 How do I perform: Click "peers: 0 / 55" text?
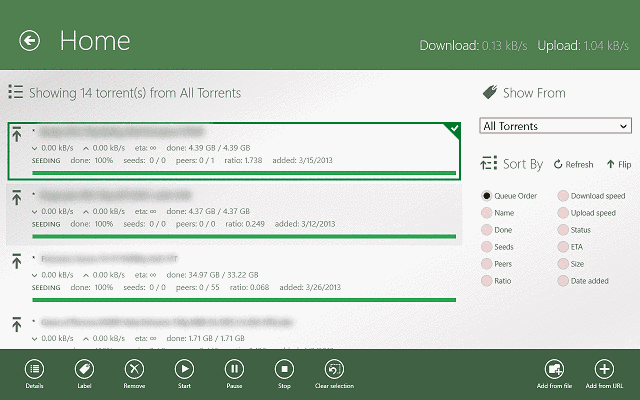pos(198,287)
